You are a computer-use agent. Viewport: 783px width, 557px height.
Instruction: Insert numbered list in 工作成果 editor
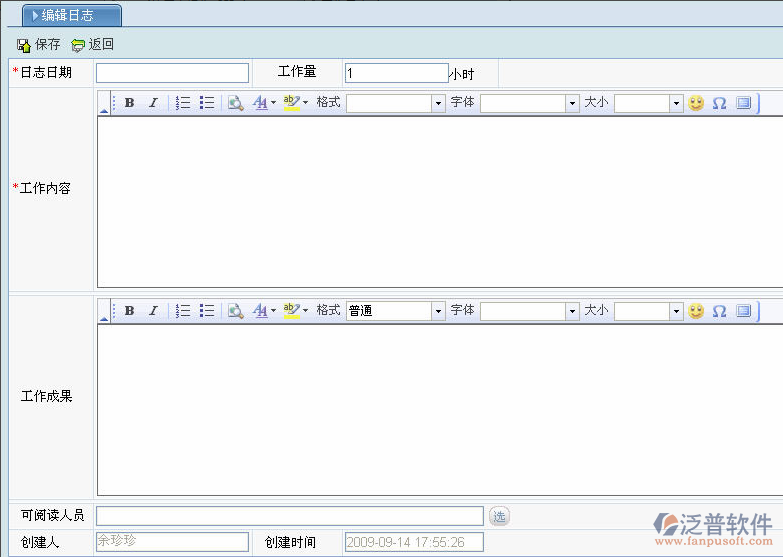pos(183,311)
